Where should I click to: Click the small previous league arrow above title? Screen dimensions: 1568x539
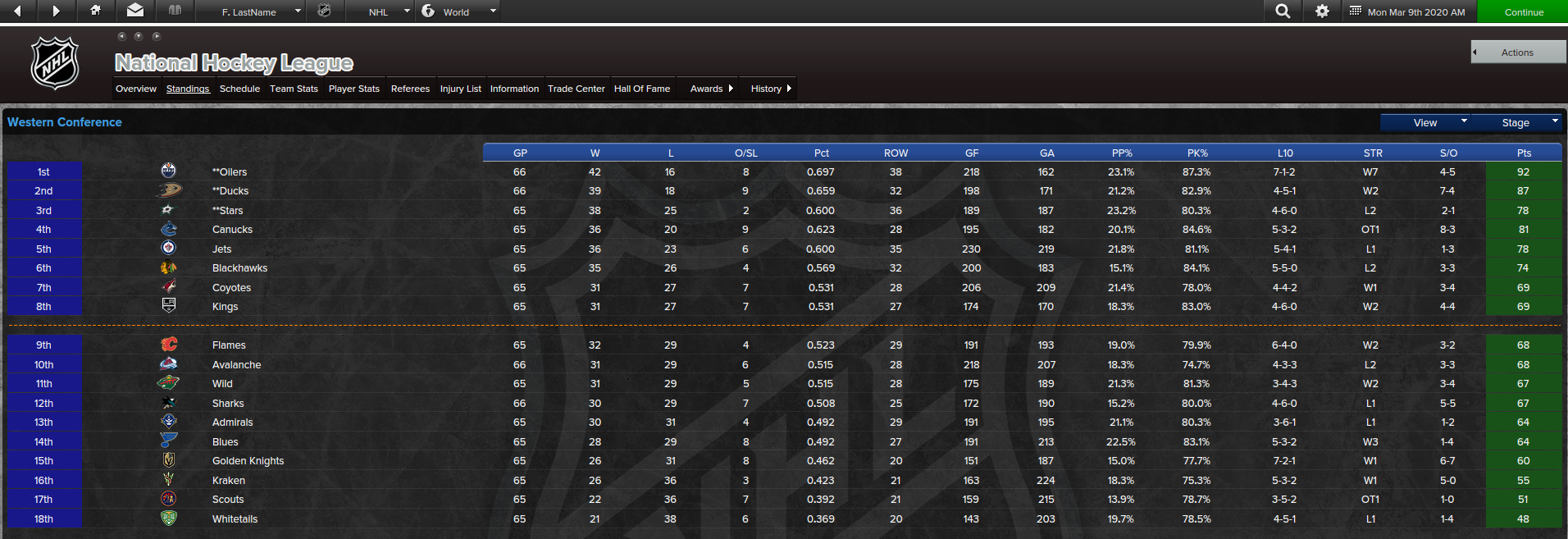click(121, 36)
